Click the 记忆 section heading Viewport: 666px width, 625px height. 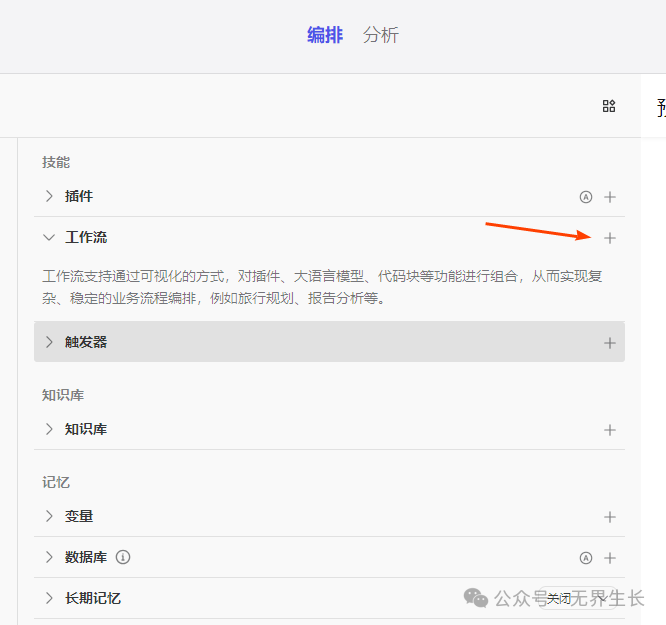[x=56, y=482]
